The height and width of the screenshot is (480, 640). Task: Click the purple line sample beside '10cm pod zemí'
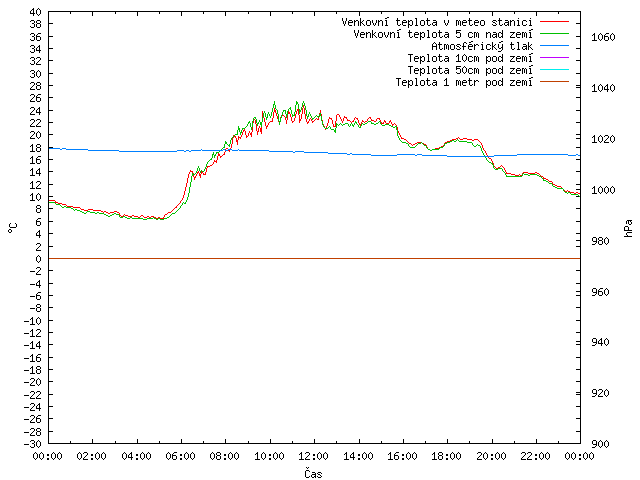point(554,58)
